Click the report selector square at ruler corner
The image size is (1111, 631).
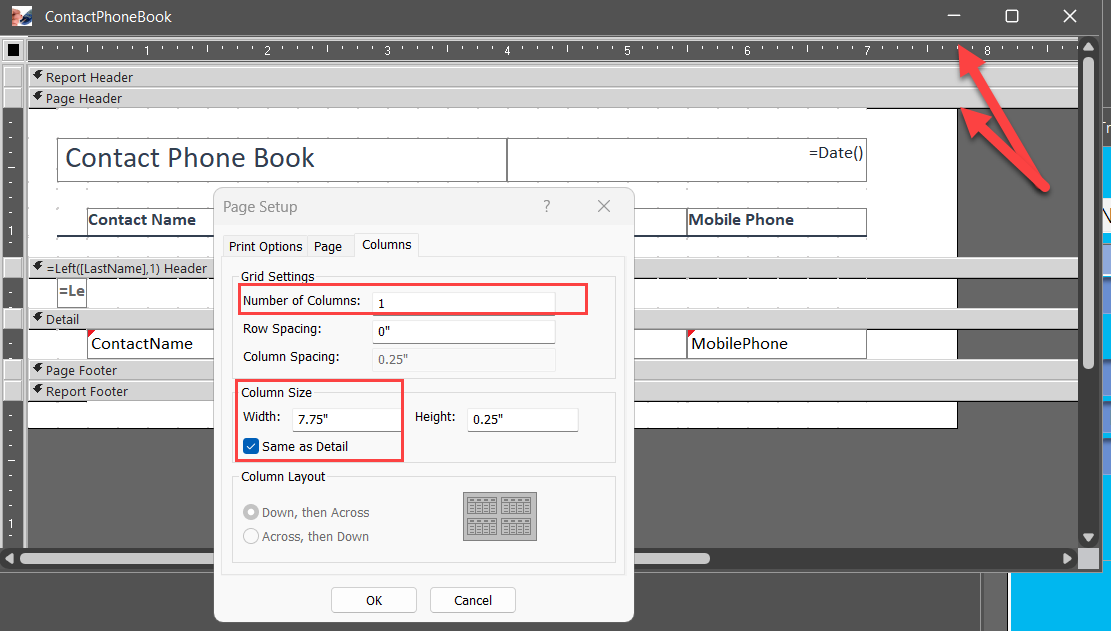(13, 50)
